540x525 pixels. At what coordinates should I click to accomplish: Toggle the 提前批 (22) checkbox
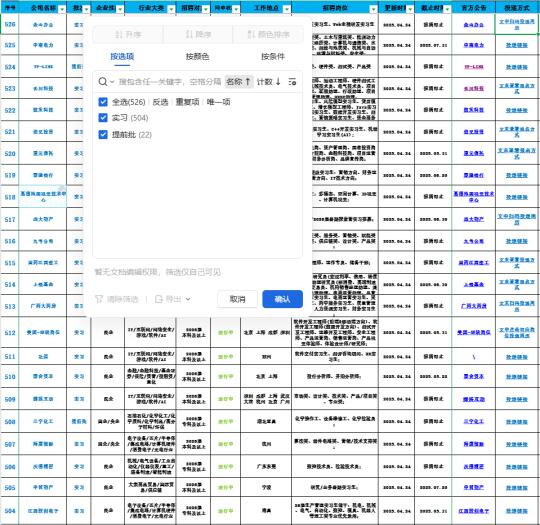pyautogui.click(x=103, y=134)
